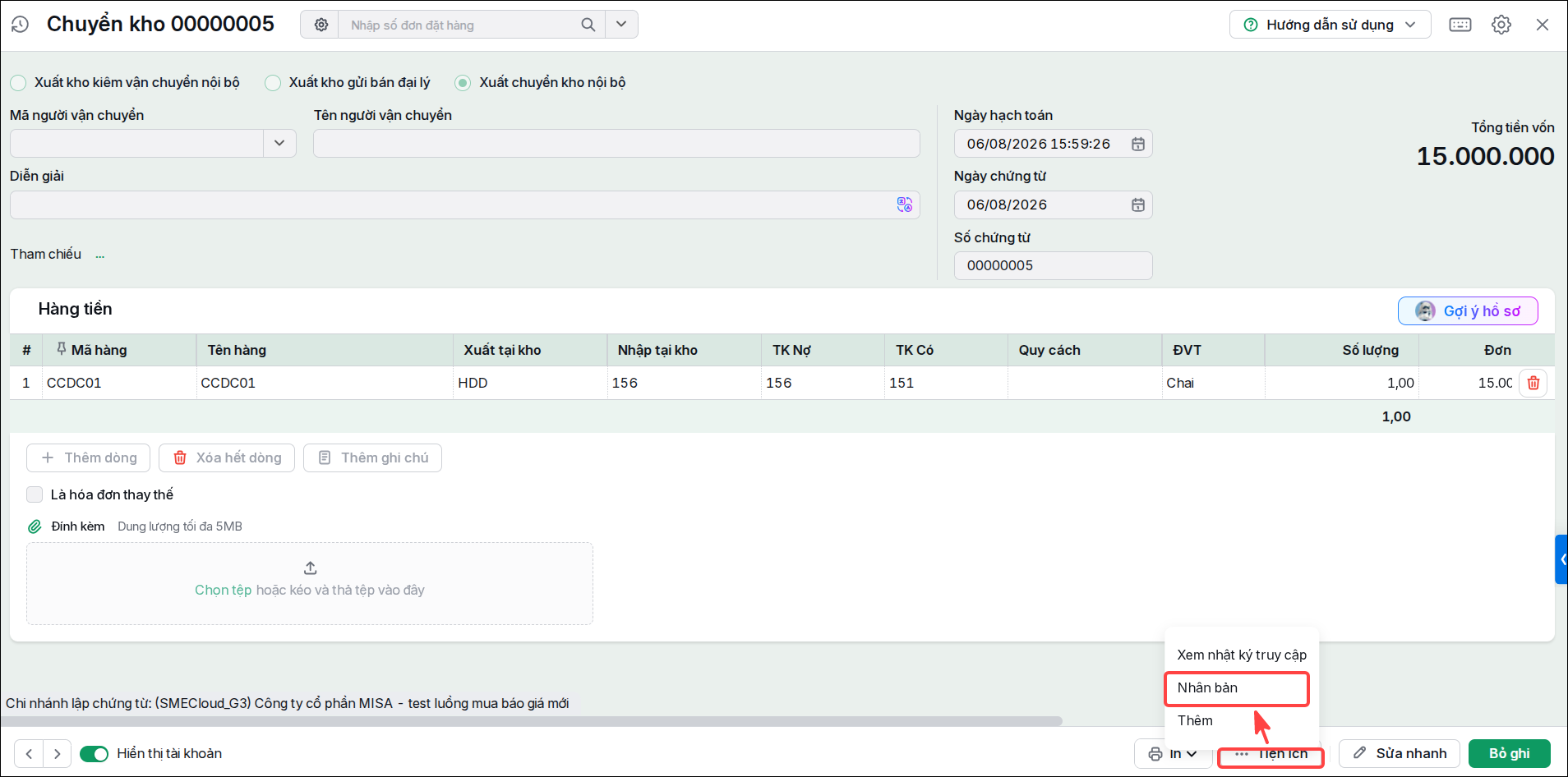Open the history clock icon beside title
Screen dimensions: 1568x777
pos(21,25)
